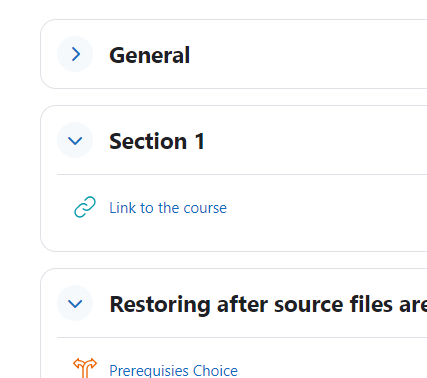Select the Section 1 heading text

pos(157,141)
